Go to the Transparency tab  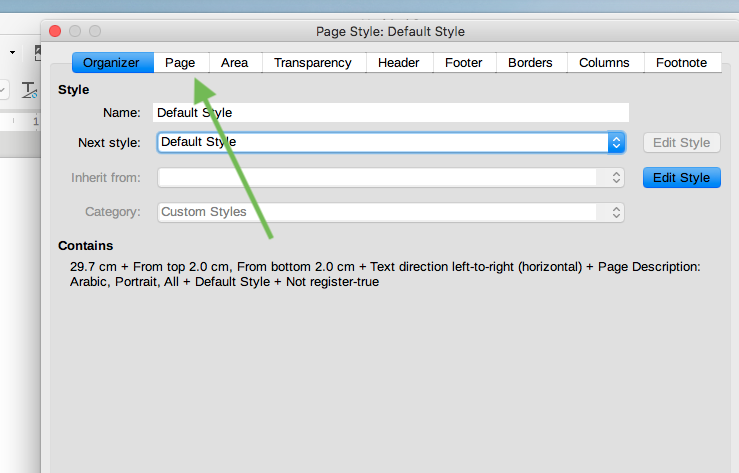[312, 62]
